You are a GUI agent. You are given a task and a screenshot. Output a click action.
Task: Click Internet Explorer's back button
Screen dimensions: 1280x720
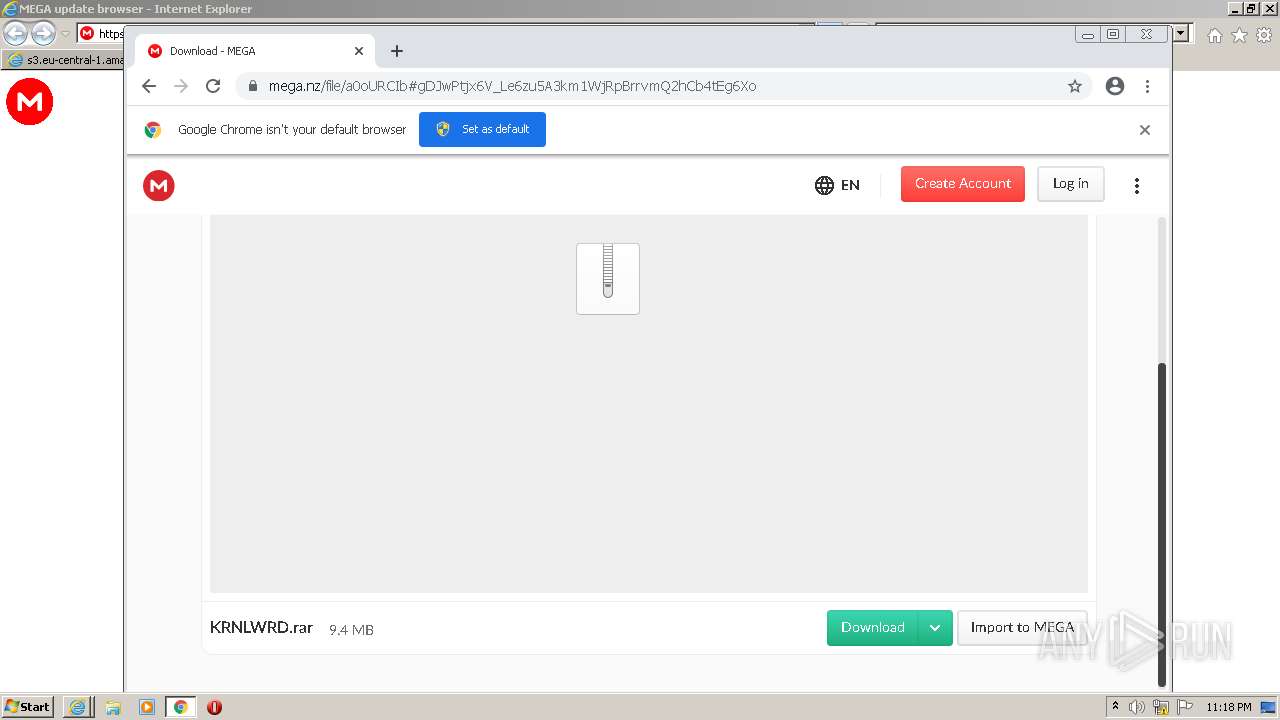tap(15, 33)
